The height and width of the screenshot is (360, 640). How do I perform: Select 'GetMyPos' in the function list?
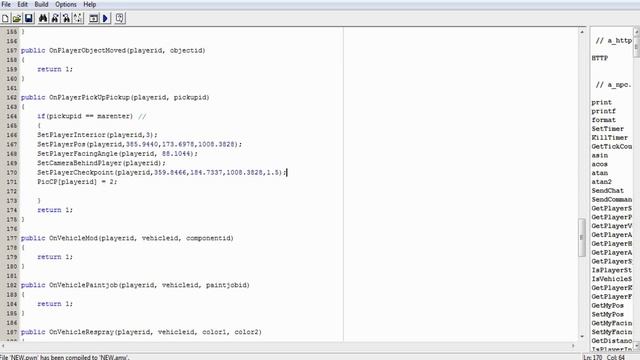pos(608,306)
